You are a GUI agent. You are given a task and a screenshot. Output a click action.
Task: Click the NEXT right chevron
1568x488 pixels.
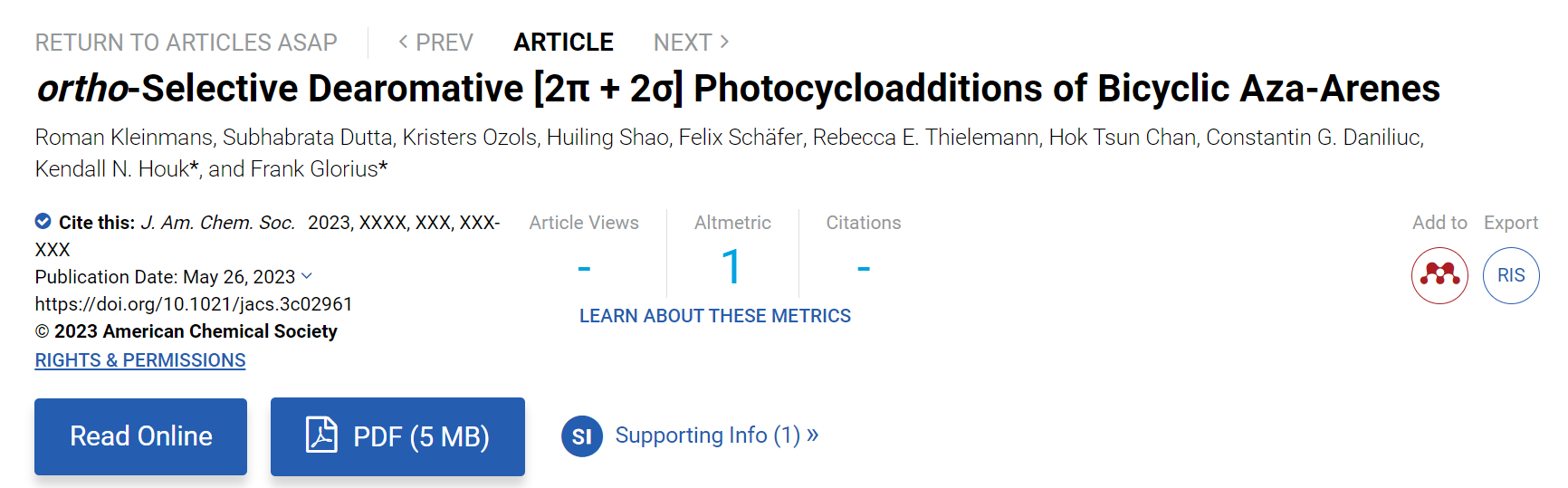pos(724,42)
